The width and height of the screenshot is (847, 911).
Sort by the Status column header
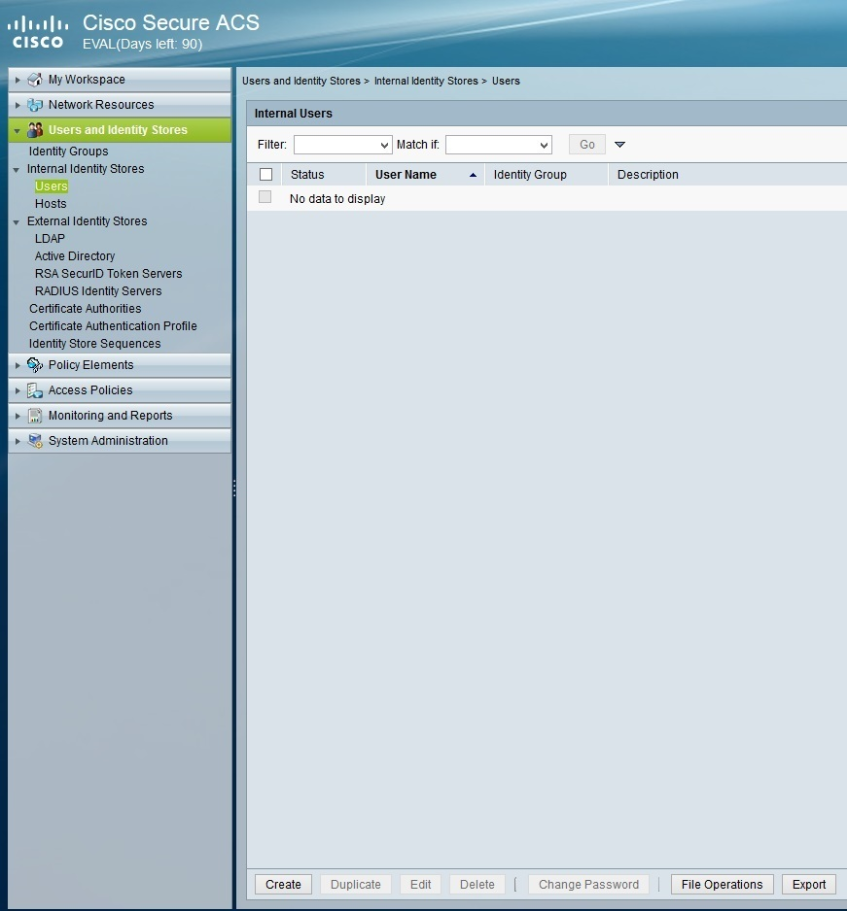pyautogui.click(x=307, y=174)
